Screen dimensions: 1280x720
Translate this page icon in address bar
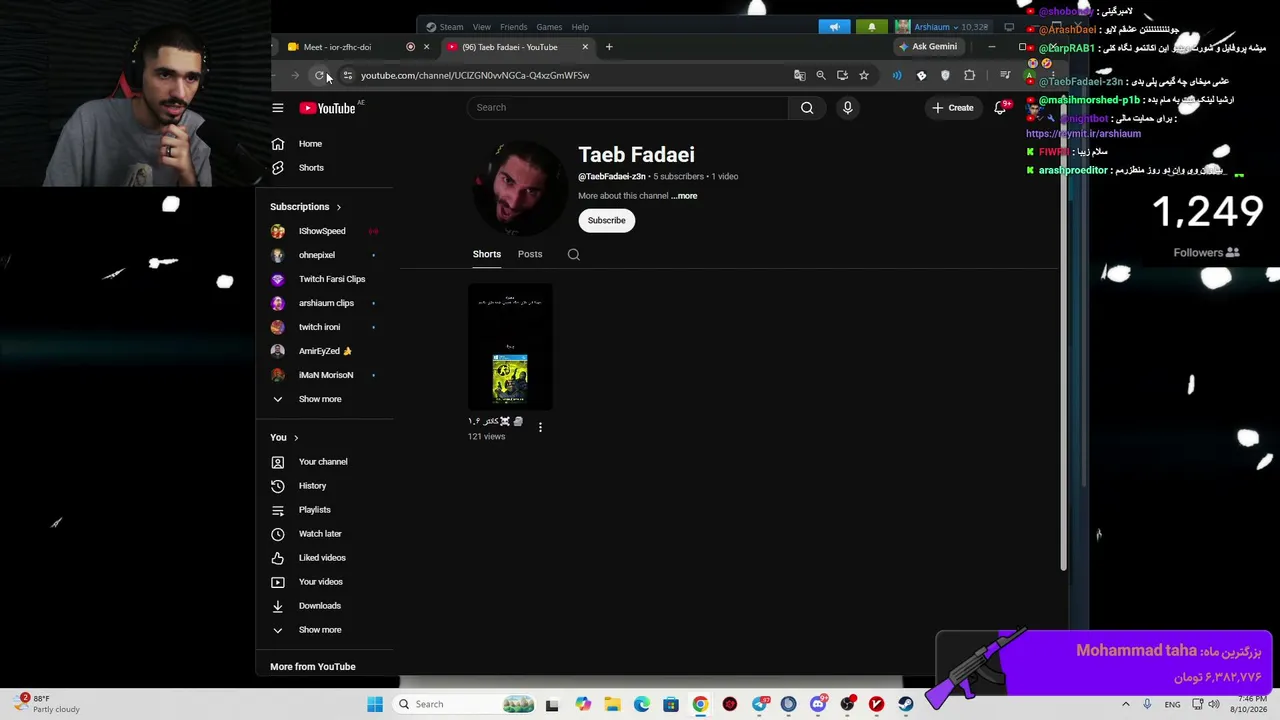coord(799,75)
